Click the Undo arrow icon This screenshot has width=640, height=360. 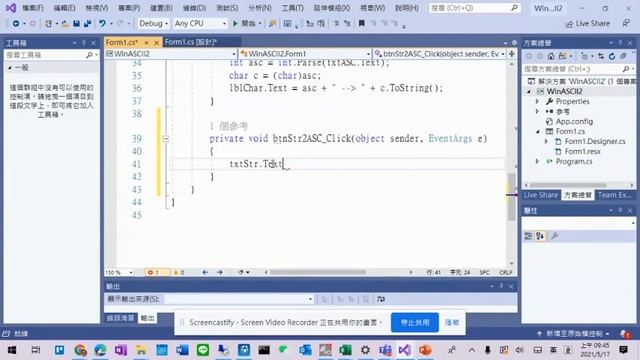click(x=102, y=24)
